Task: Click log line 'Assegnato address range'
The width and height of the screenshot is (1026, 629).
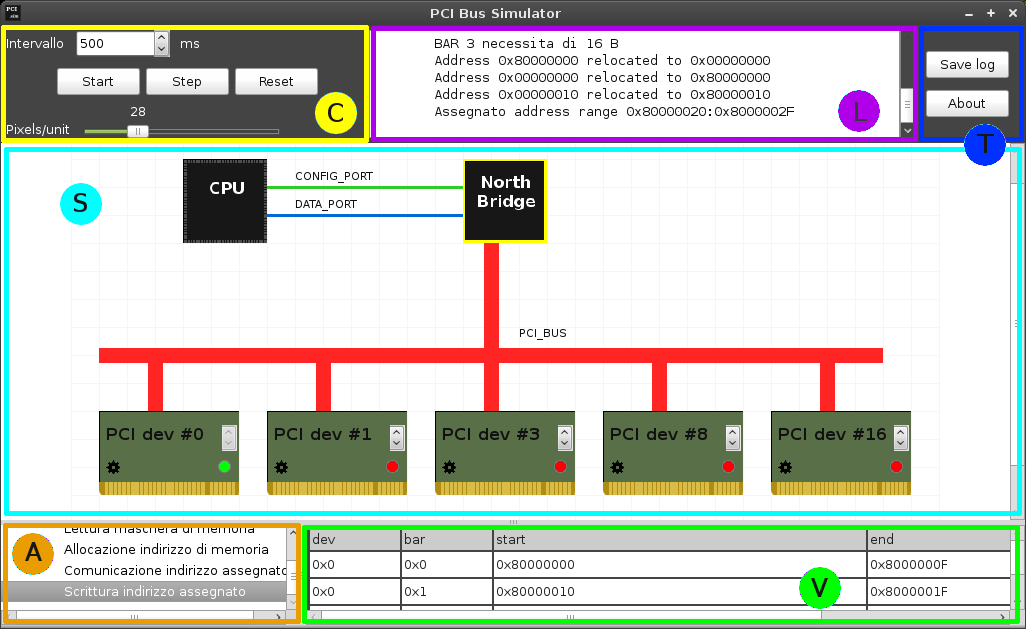Action: [614, 112]
